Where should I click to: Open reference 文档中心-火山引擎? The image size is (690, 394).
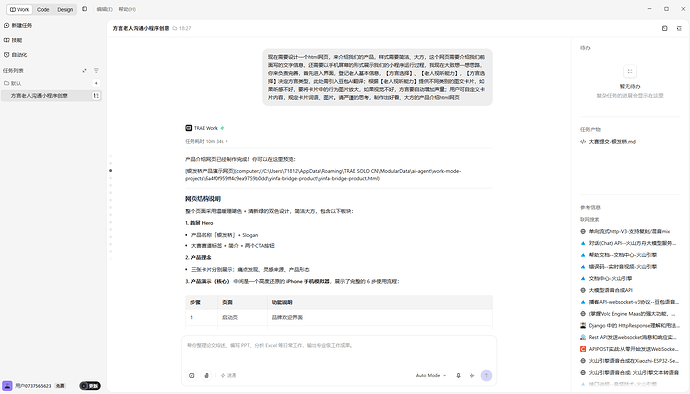point(606,279)
